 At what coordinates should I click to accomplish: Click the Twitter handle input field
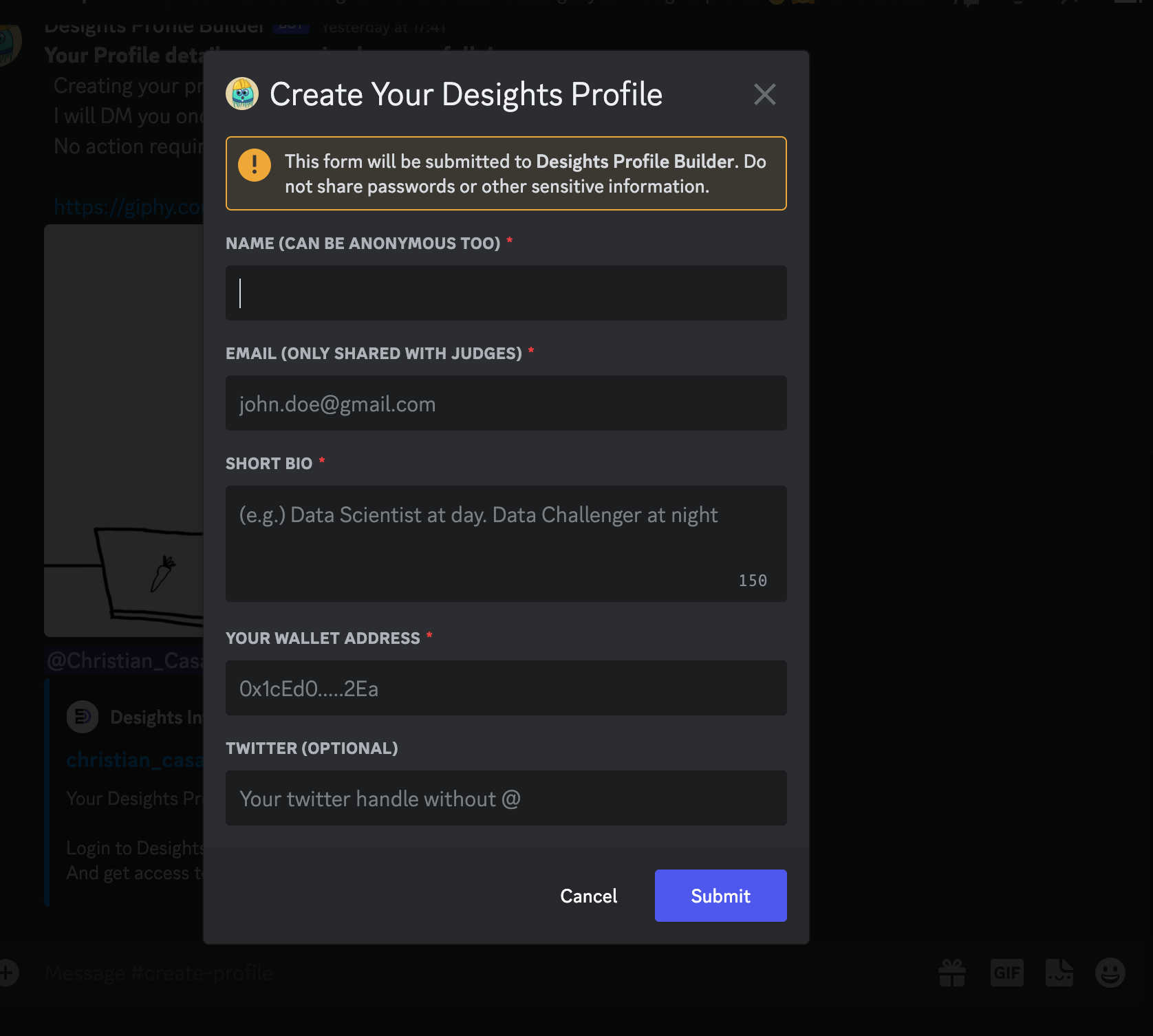point(506,798)
